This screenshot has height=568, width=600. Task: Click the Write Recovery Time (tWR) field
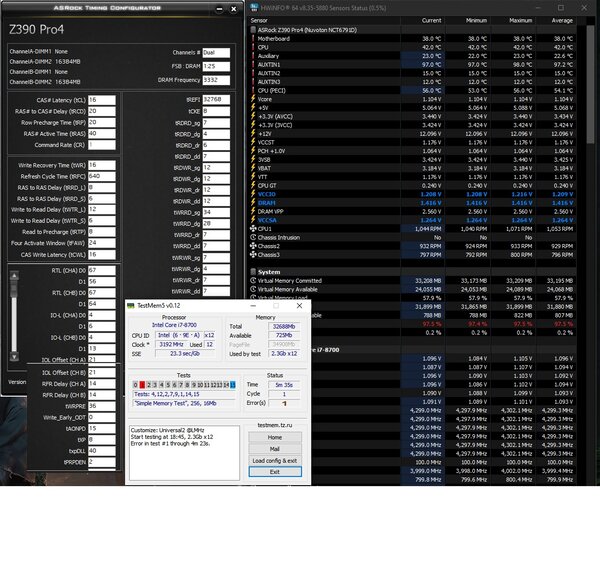(102, 165)
